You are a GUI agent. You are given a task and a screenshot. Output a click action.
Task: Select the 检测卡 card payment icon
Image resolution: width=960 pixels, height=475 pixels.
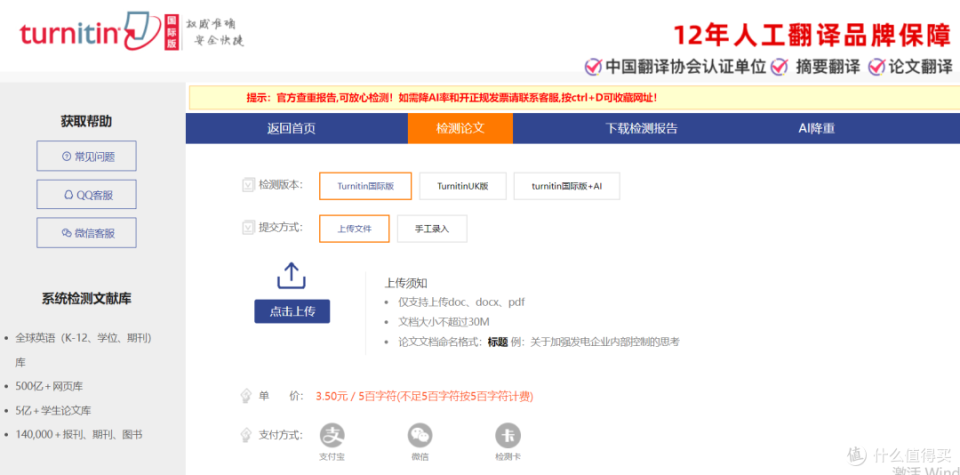click(508, 435)
